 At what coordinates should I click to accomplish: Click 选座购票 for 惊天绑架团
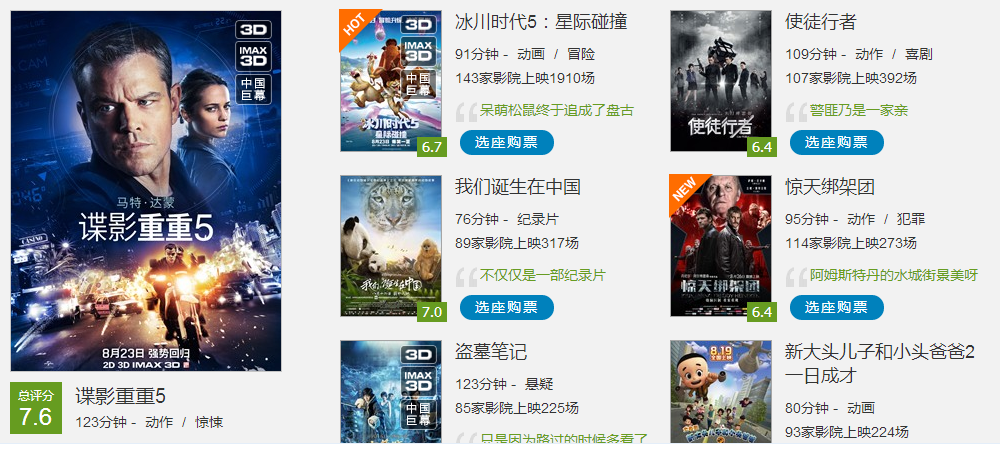pos(836,308)
